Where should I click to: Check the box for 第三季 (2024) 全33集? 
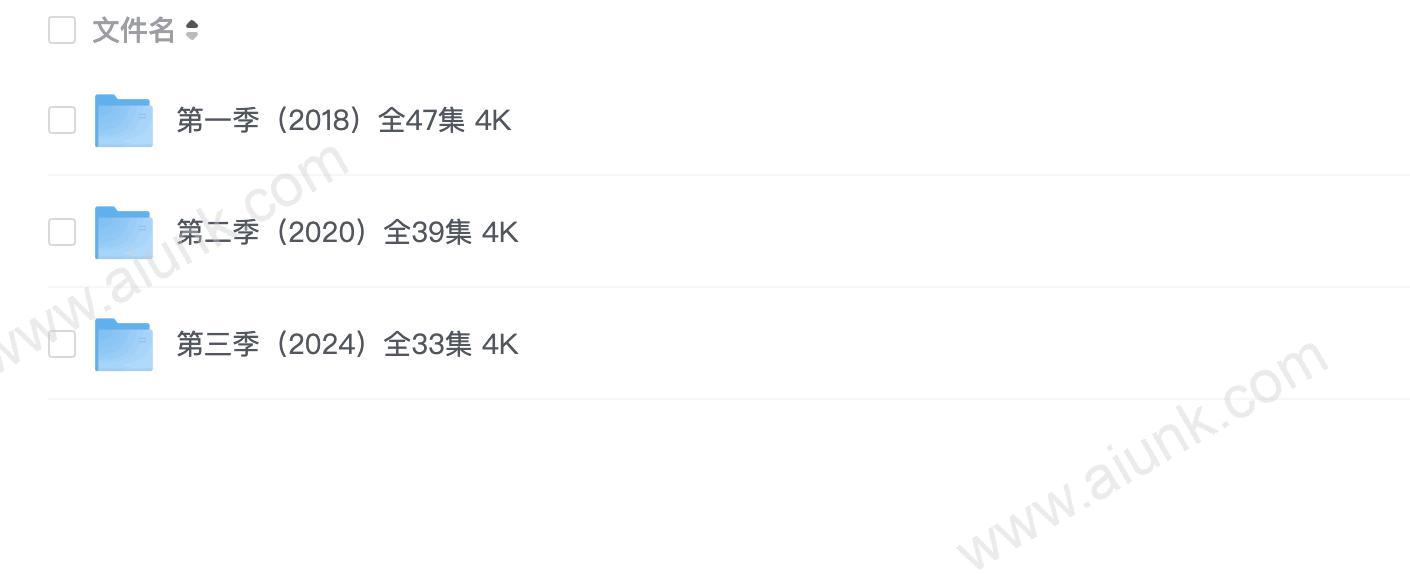coord(62,344)
